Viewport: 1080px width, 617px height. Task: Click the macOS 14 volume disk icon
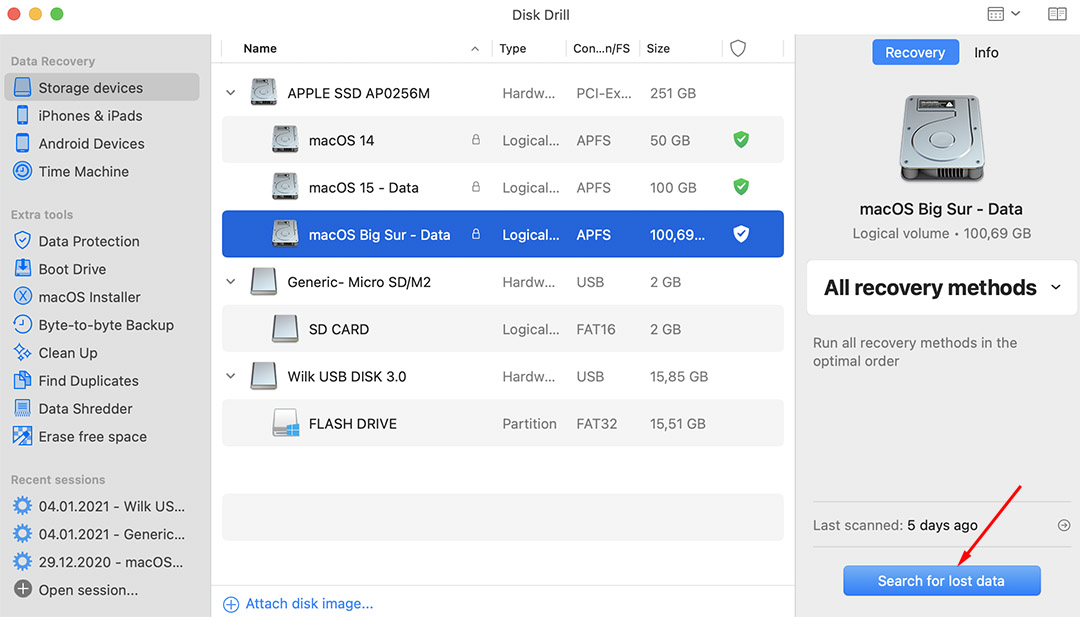click(285, 140)
